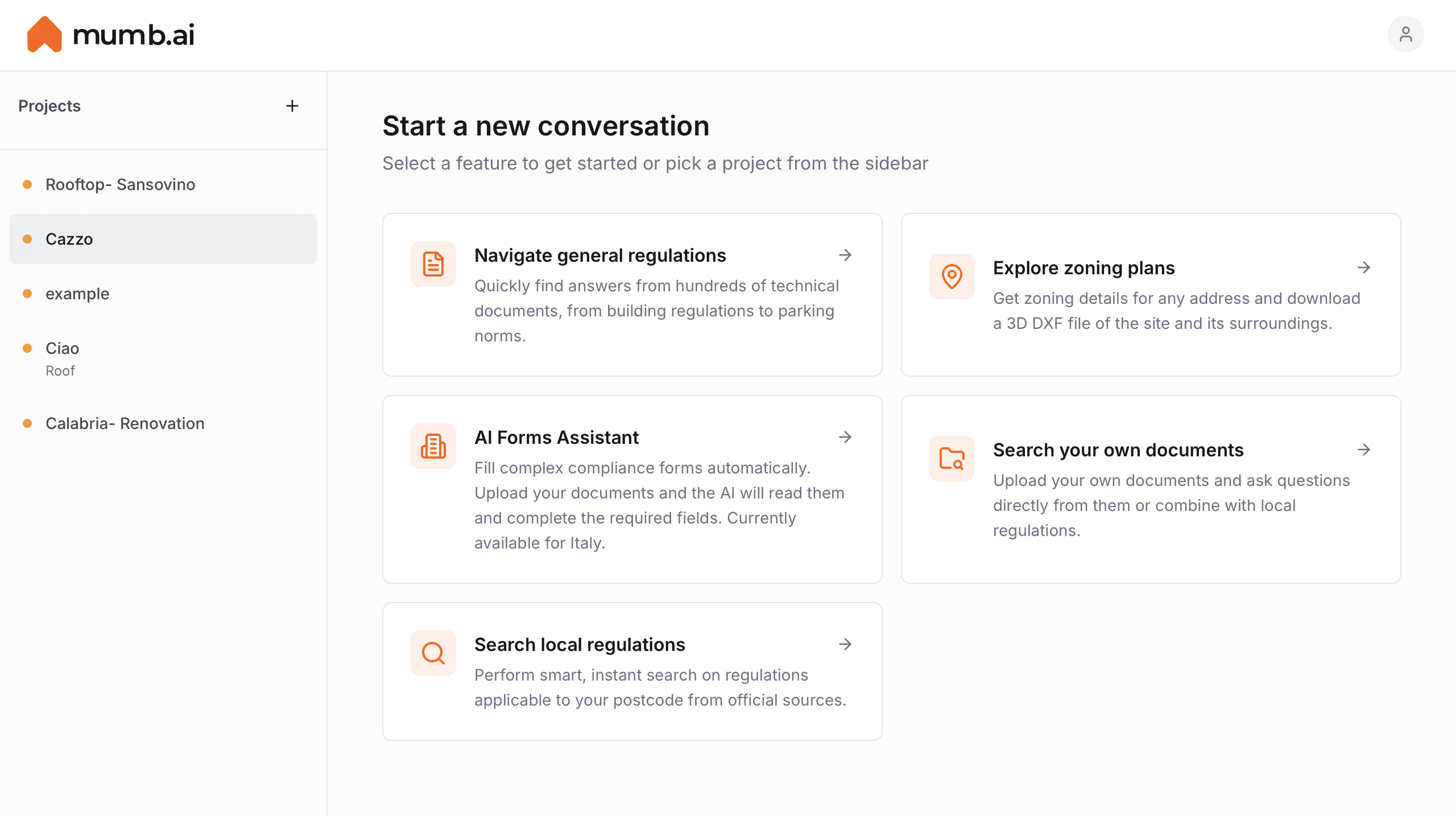Click the AI Forms Assistant building icon
This screenshot has height=816, width=1456.
(433, 446)
